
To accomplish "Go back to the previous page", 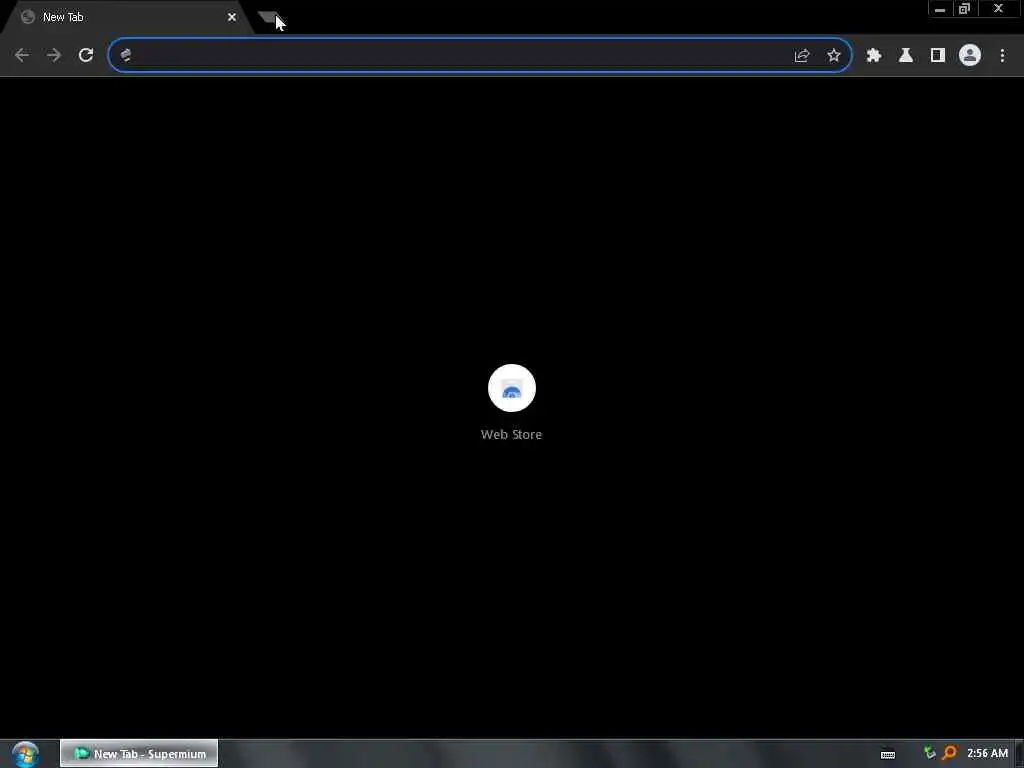I will (x=22, y=56).
